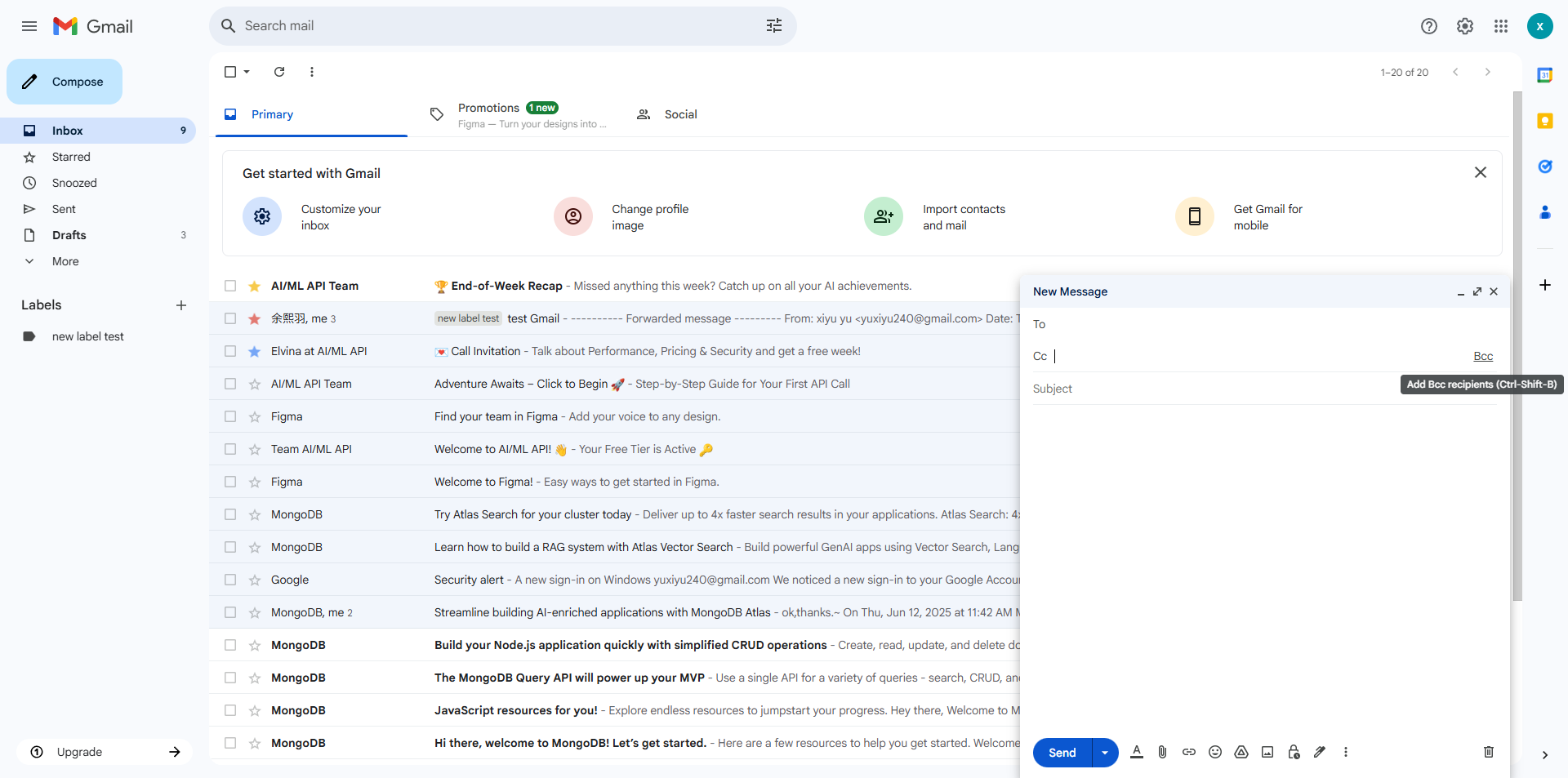Click the To recipients field
Screen dimensions: 1568x778
pos(1264,324)
